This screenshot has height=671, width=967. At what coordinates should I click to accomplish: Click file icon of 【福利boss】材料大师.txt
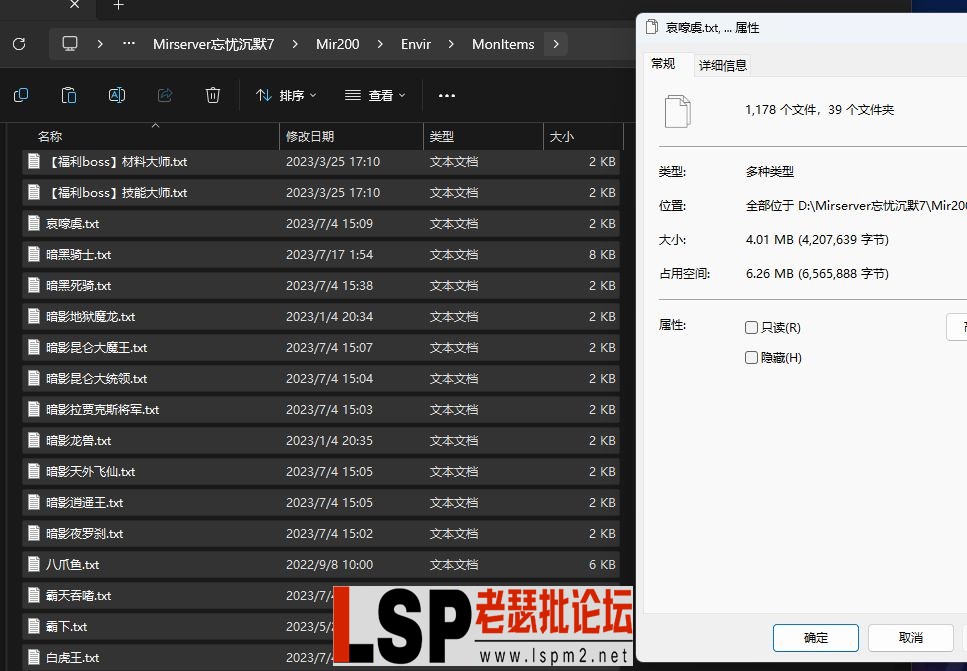34,161
